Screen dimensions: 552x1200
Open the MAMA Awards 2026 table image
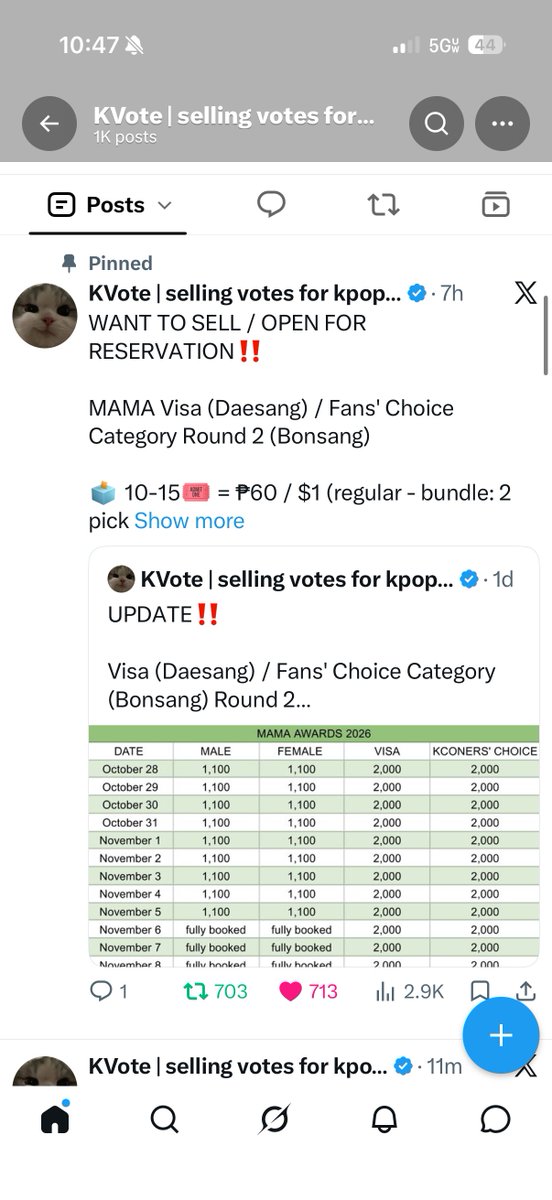tap(314, 845)
